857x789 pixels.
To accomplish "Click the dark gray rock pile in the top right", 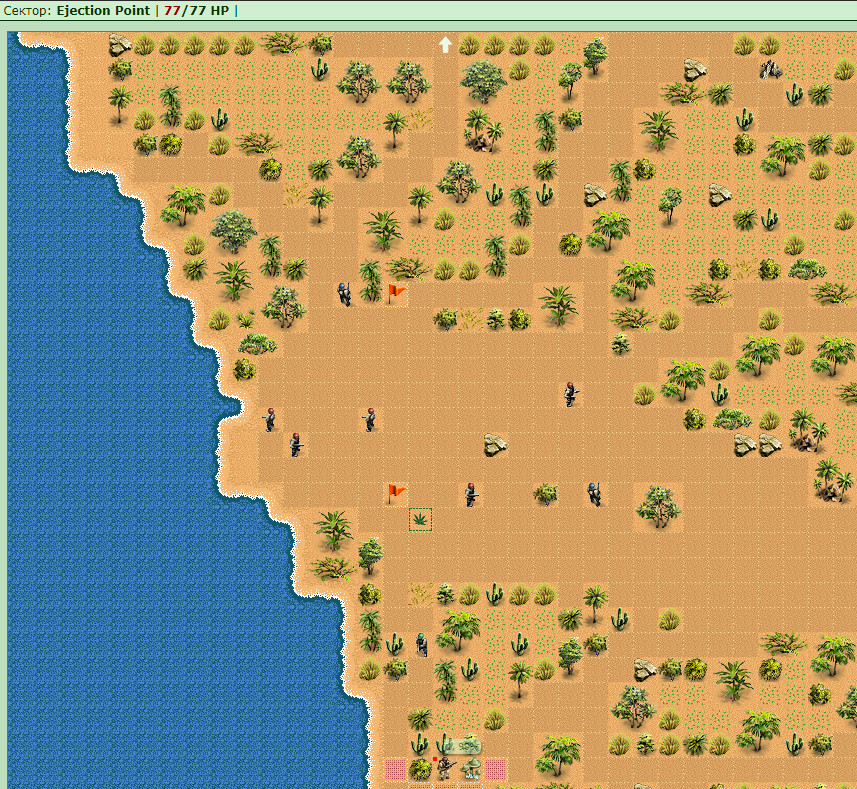I will coord(771,69).
